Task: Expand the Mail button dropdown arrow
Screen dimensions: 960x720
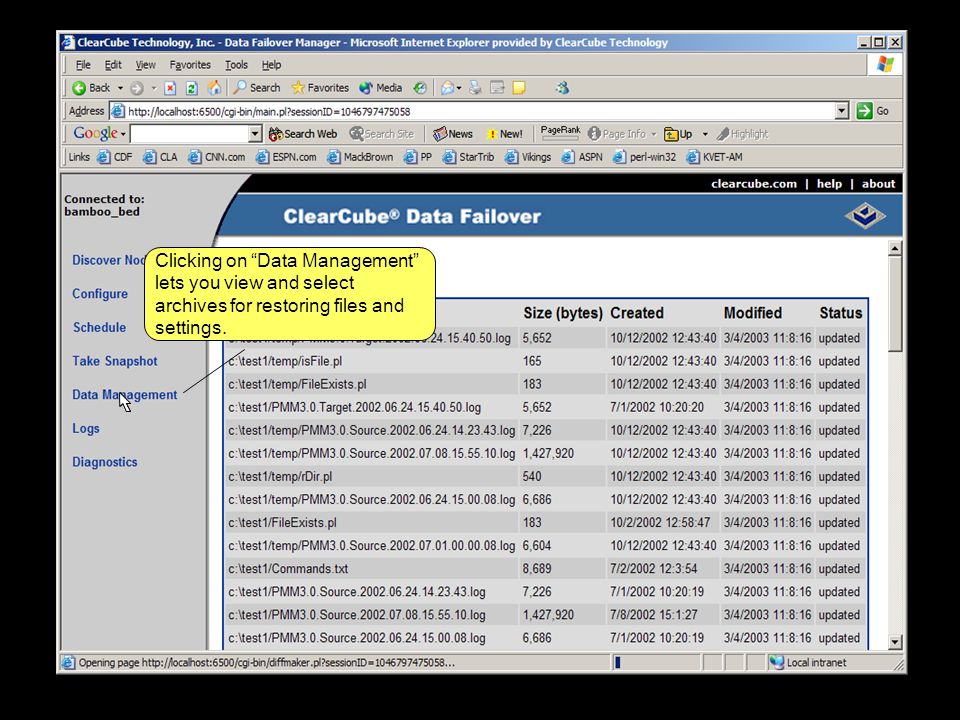Action: coord(459,88)
